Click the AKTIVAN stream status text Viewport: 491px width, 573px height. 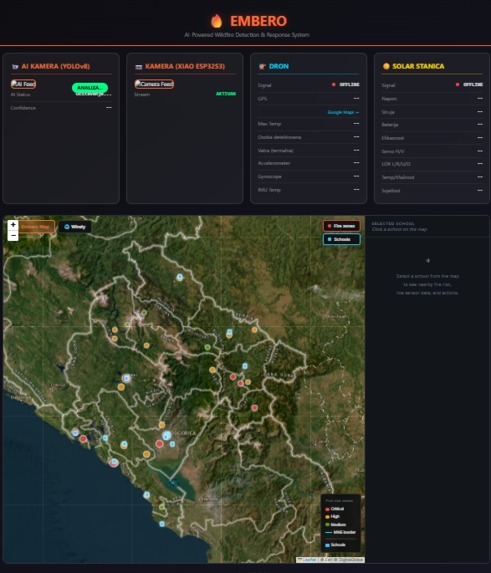pyautogui.click(x=226, y=94)
